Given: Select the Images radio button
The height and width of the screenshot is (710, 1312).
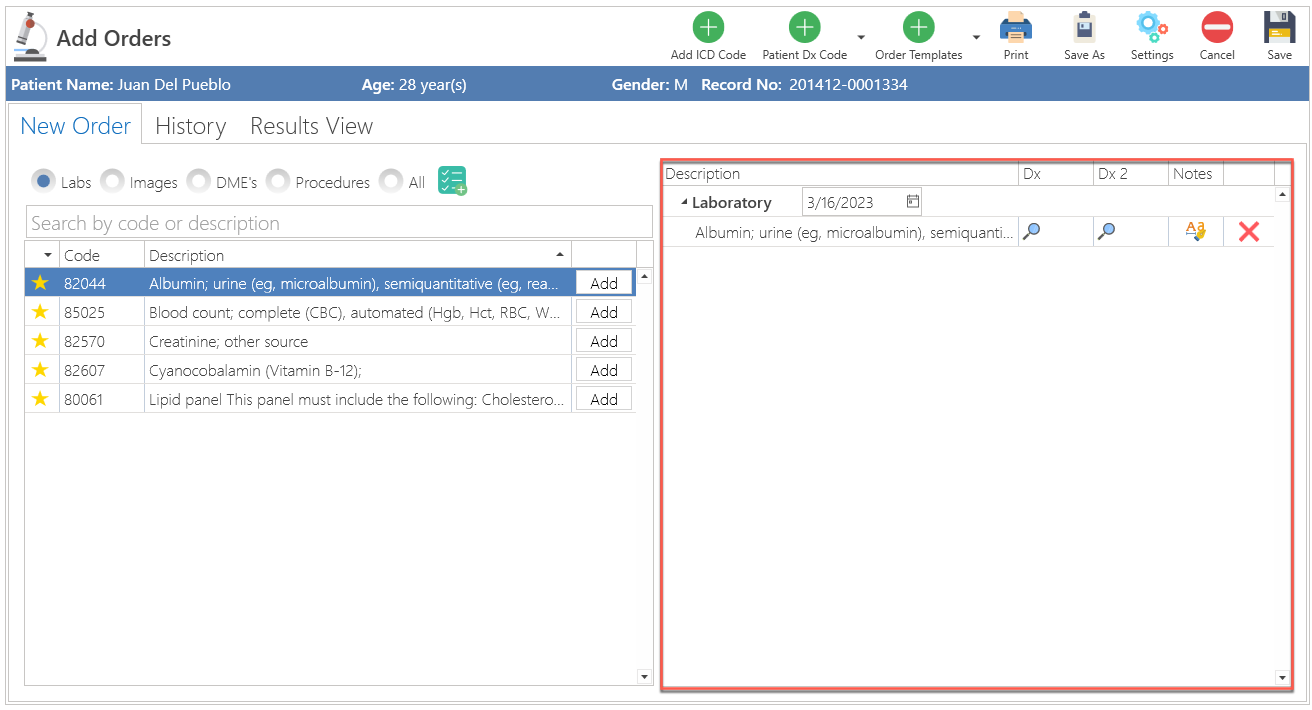Looking at the screenshot, I should (x=112, y=181).
